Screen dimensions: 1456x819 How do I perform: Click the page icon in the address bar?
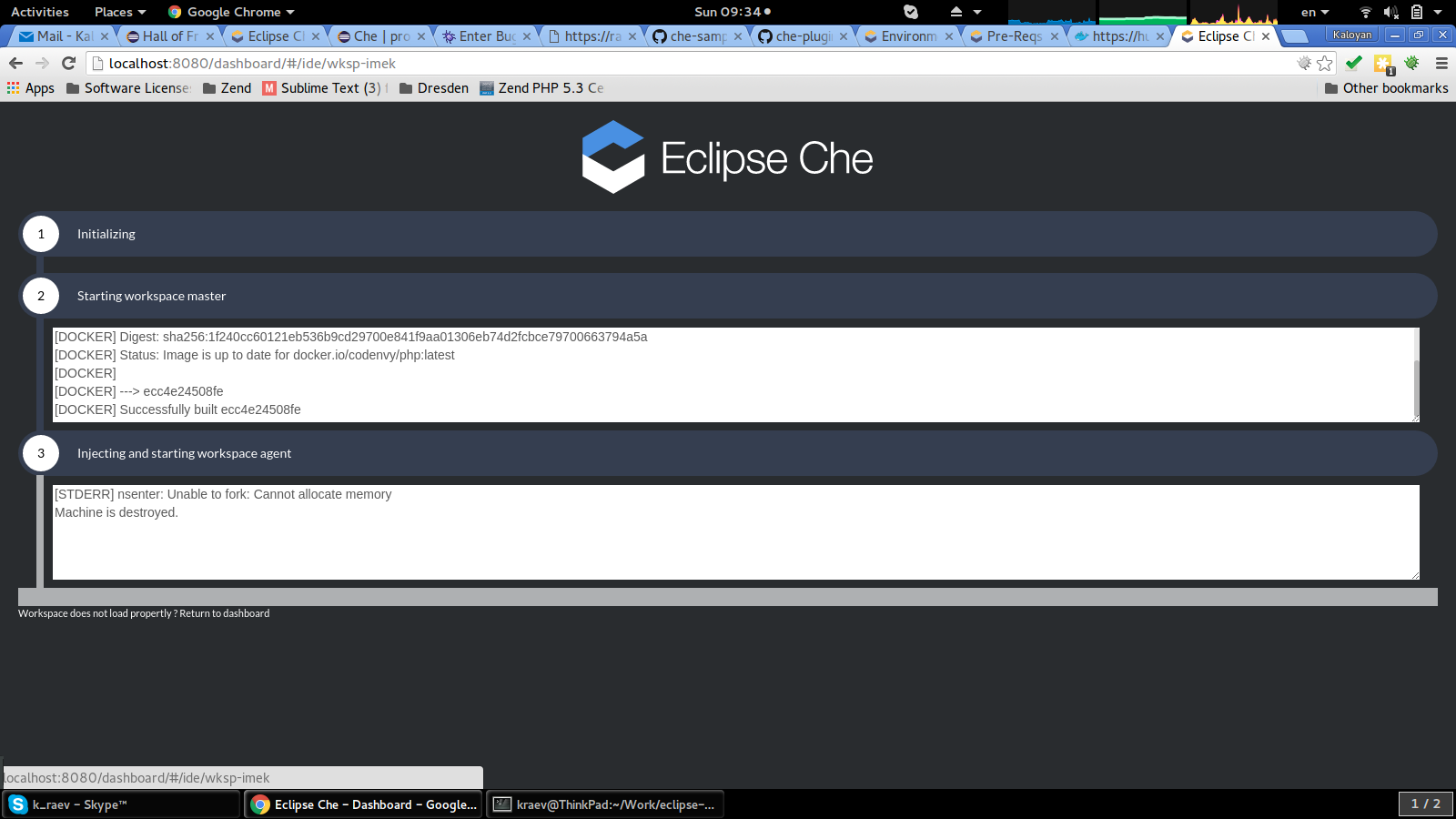97,63
